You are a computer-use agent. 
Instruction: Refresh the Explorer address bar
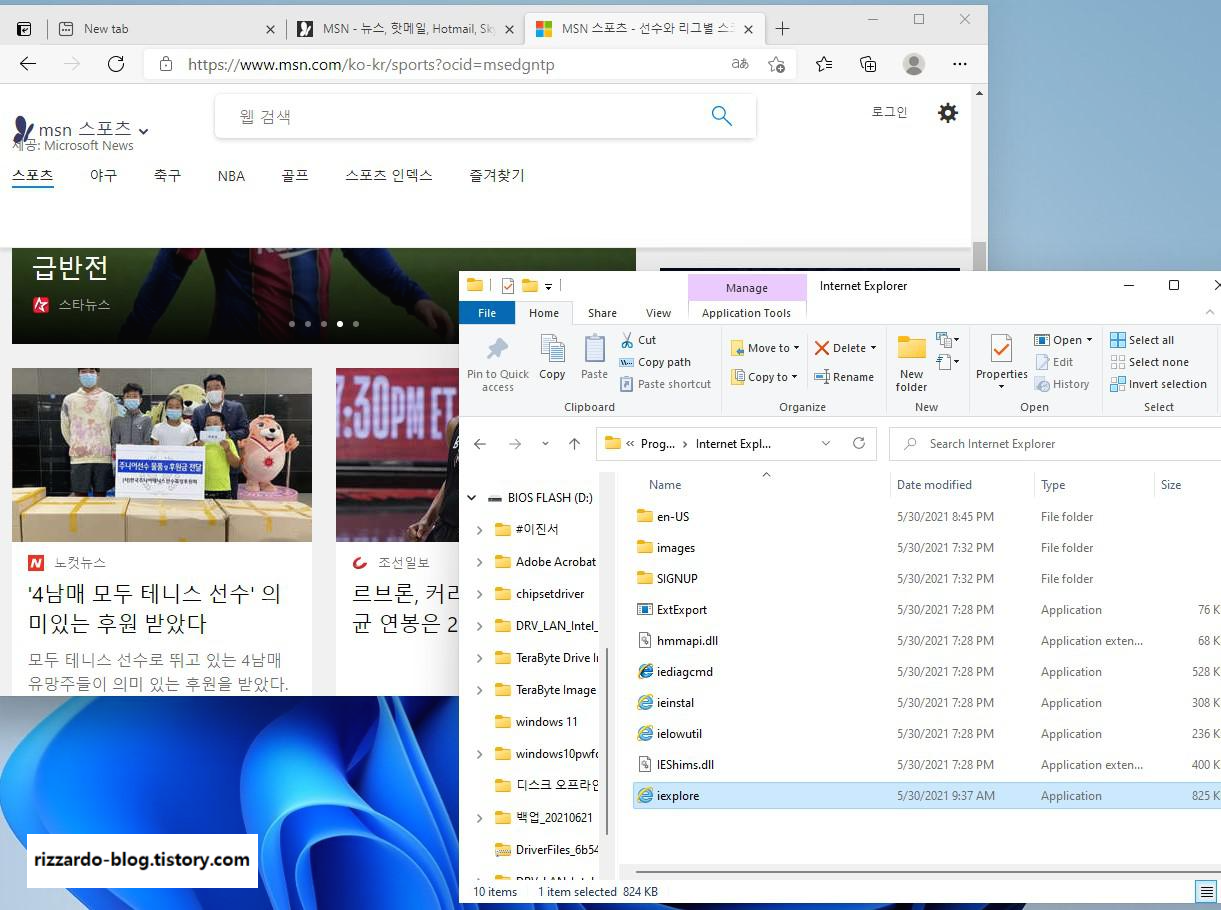pyautogui.click(x=858, y=443)
